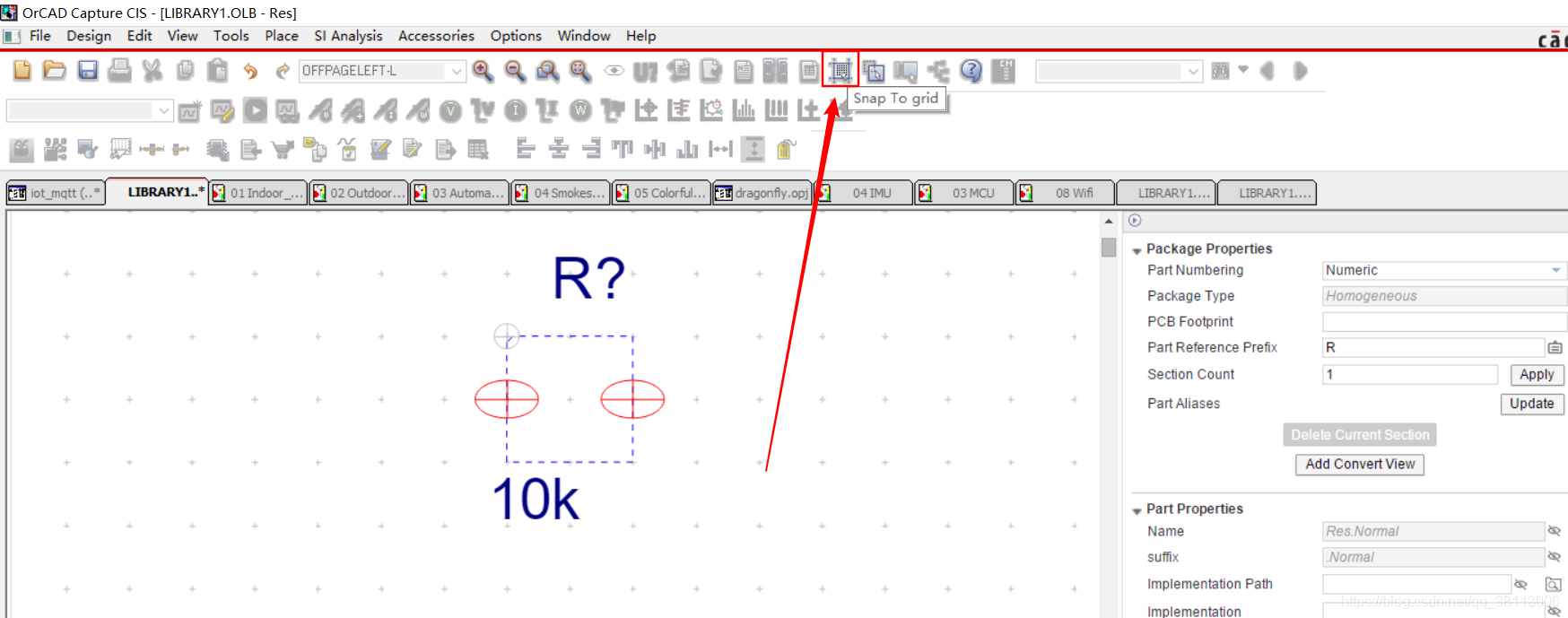This screenshot has width=1568, height=618.
Task: Switch to the 04 IMU tab
Action: coord(871,193)
